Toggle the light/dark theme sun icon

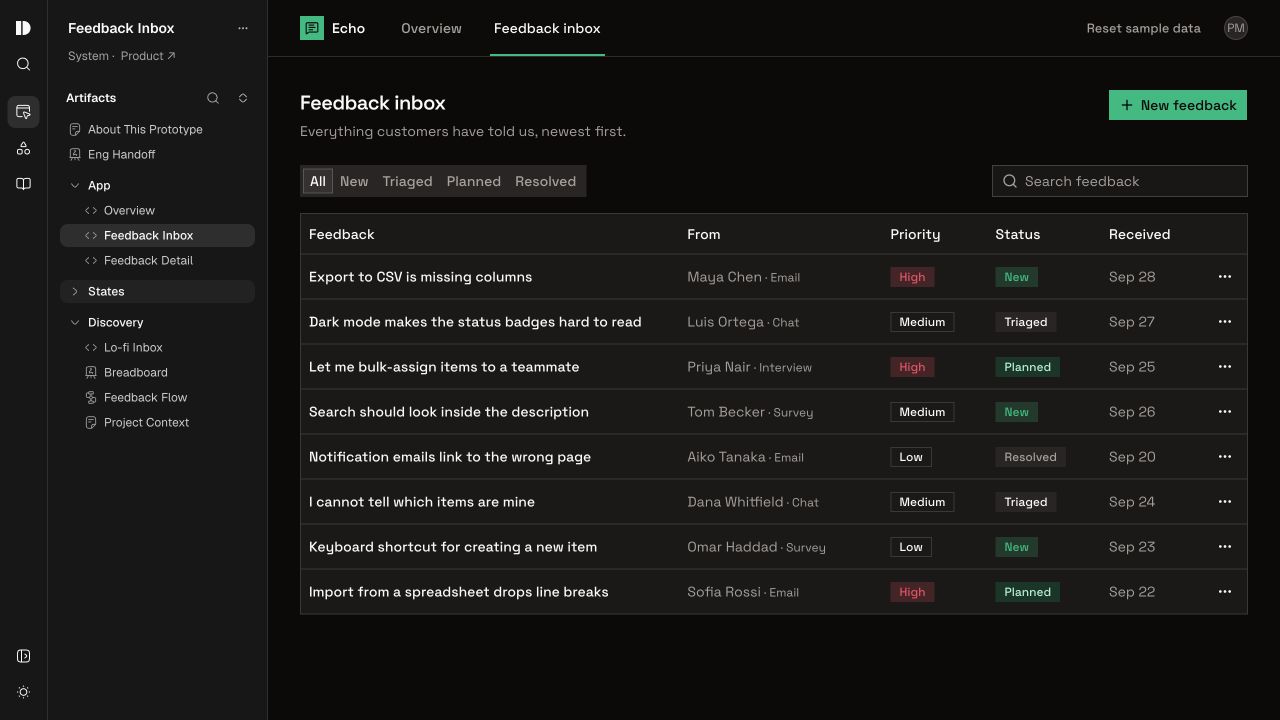pyautogui.click(x=23, y=692)
